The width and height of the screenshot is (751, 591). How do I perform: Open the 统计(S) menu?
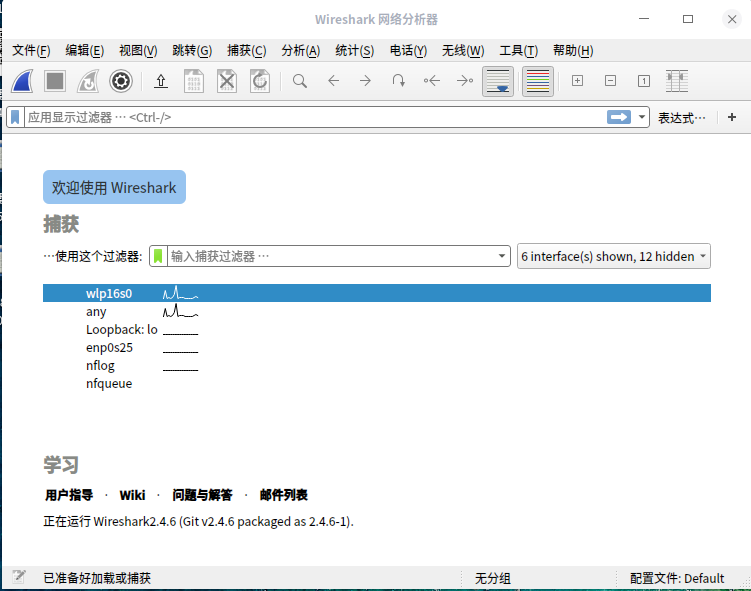(x=354, y=51)
